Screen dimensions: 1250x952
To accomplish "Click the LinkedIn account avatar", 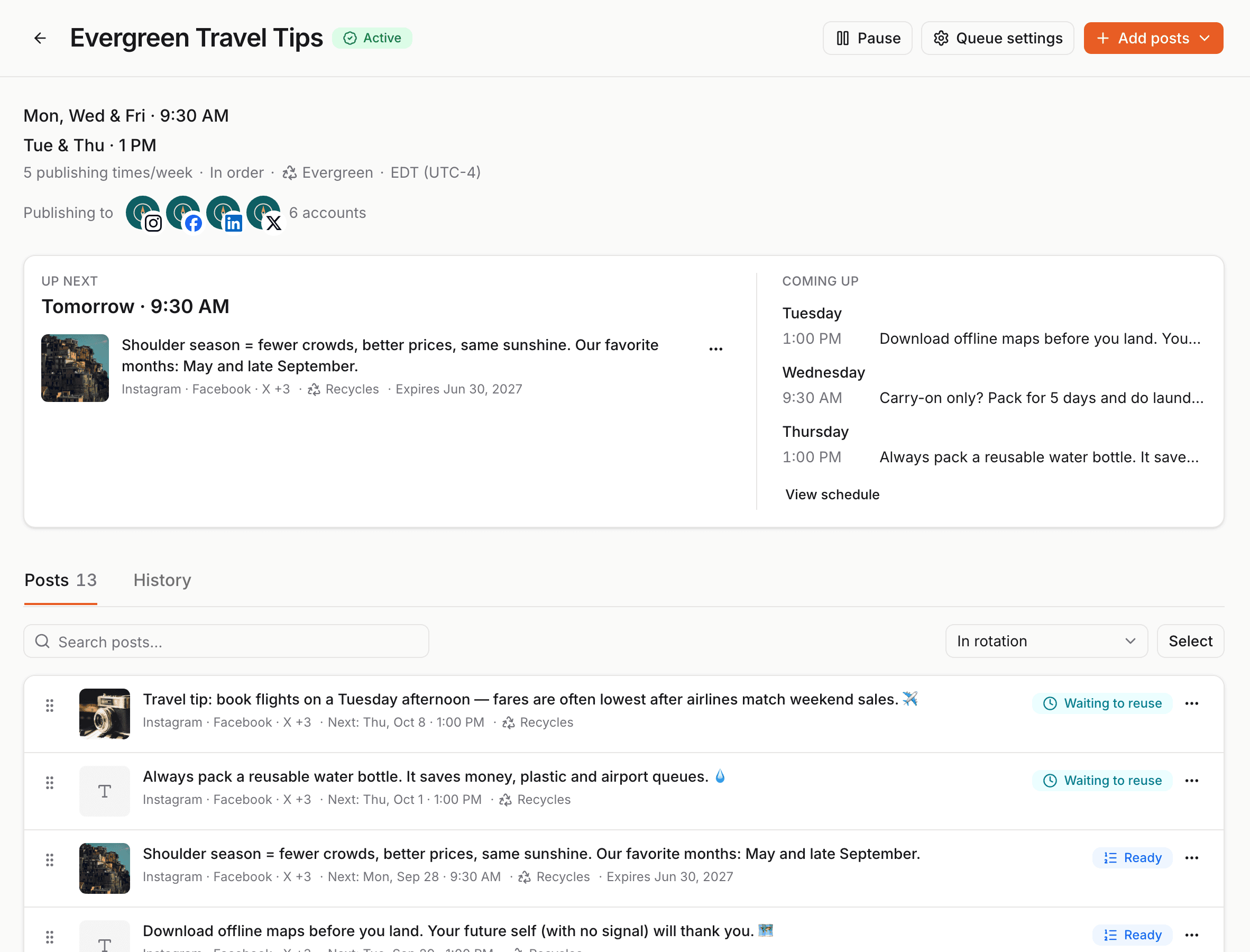I will [x=224, y=213].
